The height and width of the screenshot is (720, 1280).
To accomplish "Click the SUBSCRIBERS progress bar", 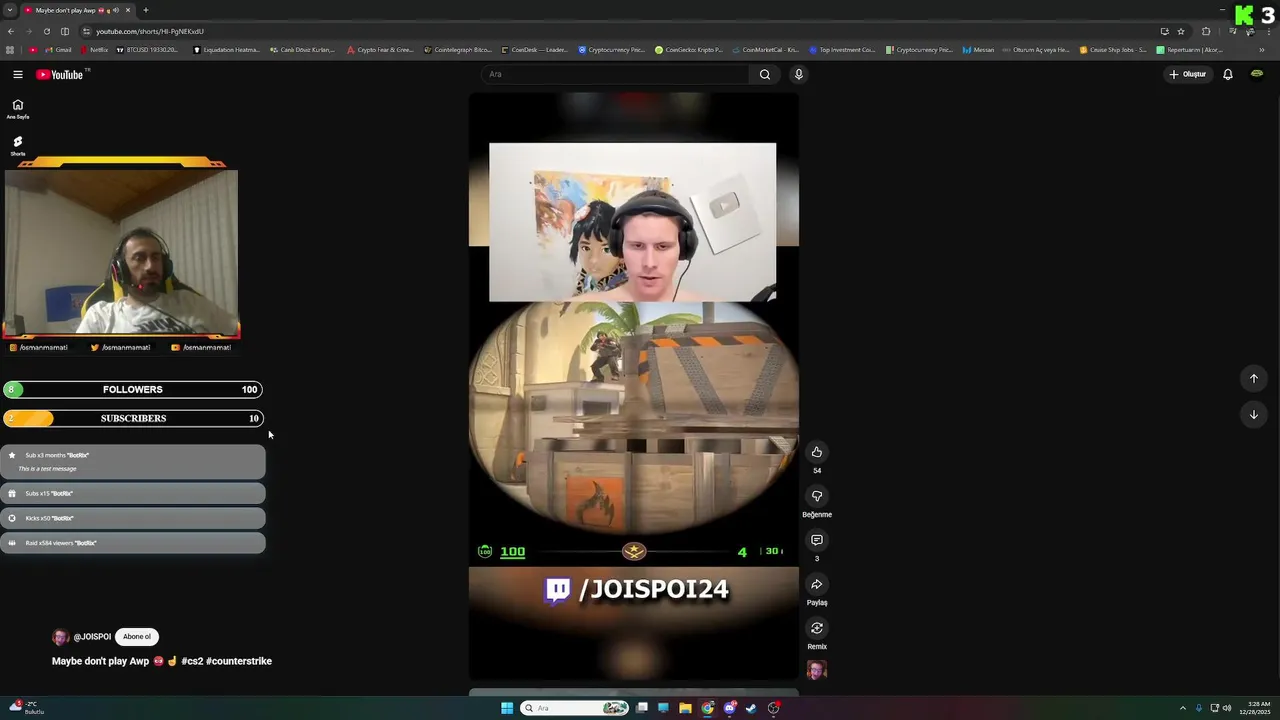I will pyautogui.click(x=133, y=418).
